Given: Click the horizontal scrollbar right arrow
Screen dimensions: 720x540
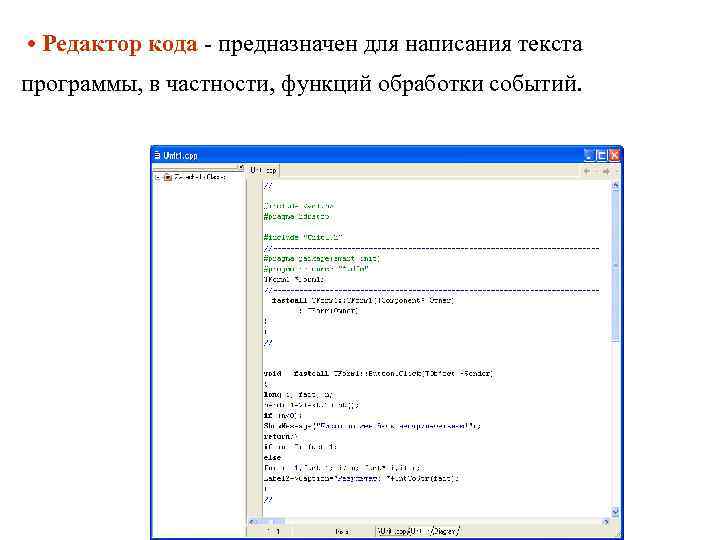Looking at the screenshot, I should click(x=606, y=522).
